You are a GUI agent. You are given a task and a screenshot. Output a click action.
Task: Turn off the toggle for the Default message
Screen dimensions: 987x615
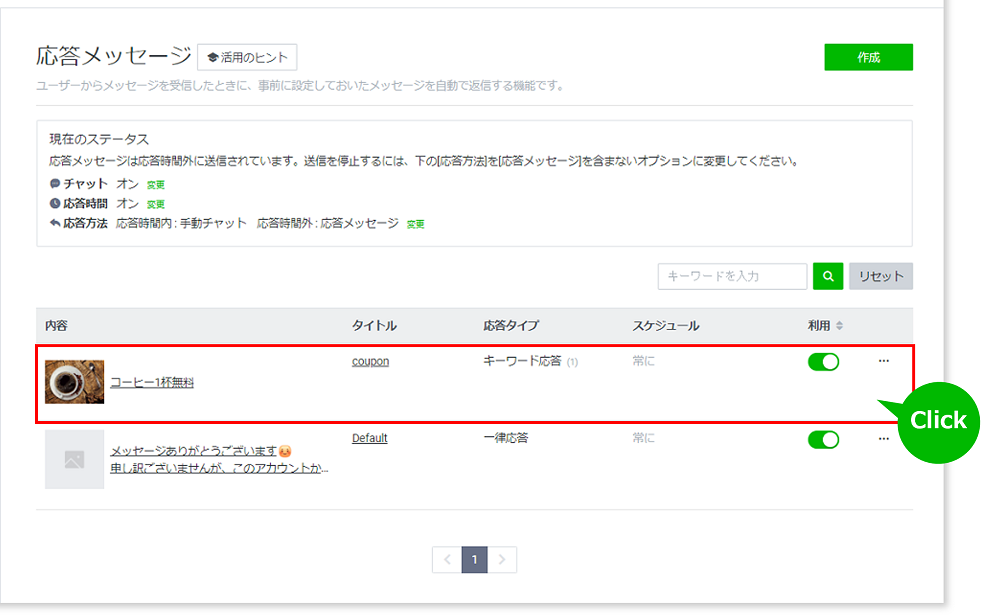click(823, 438)
